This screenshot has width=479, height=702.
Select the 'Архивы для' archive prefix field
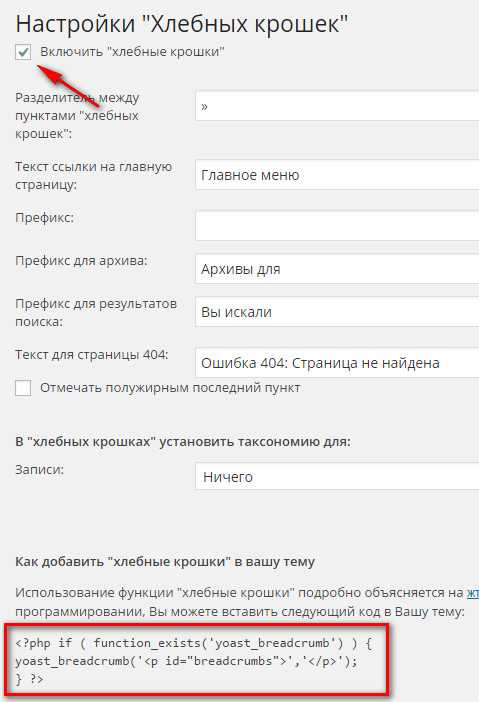click(337, 269)
